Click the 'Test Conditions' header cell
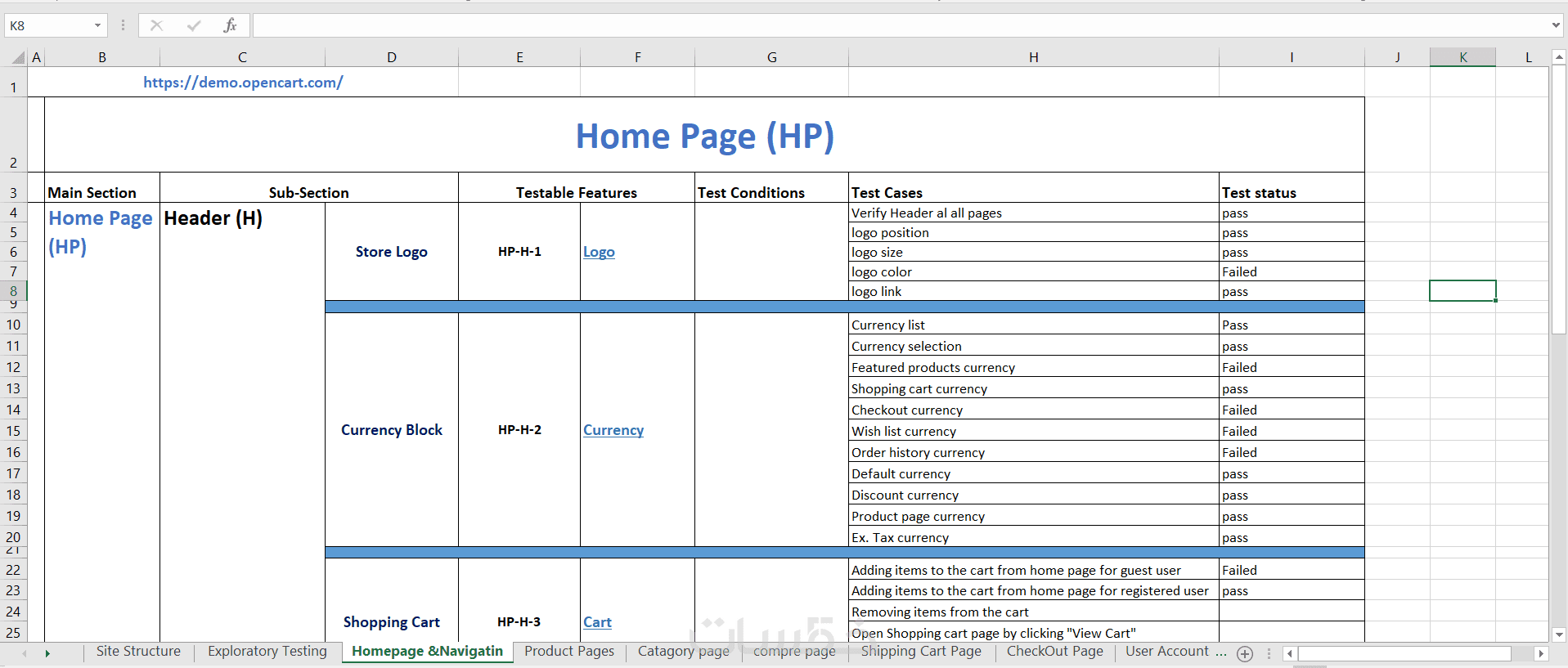 (x=771, y=187)
